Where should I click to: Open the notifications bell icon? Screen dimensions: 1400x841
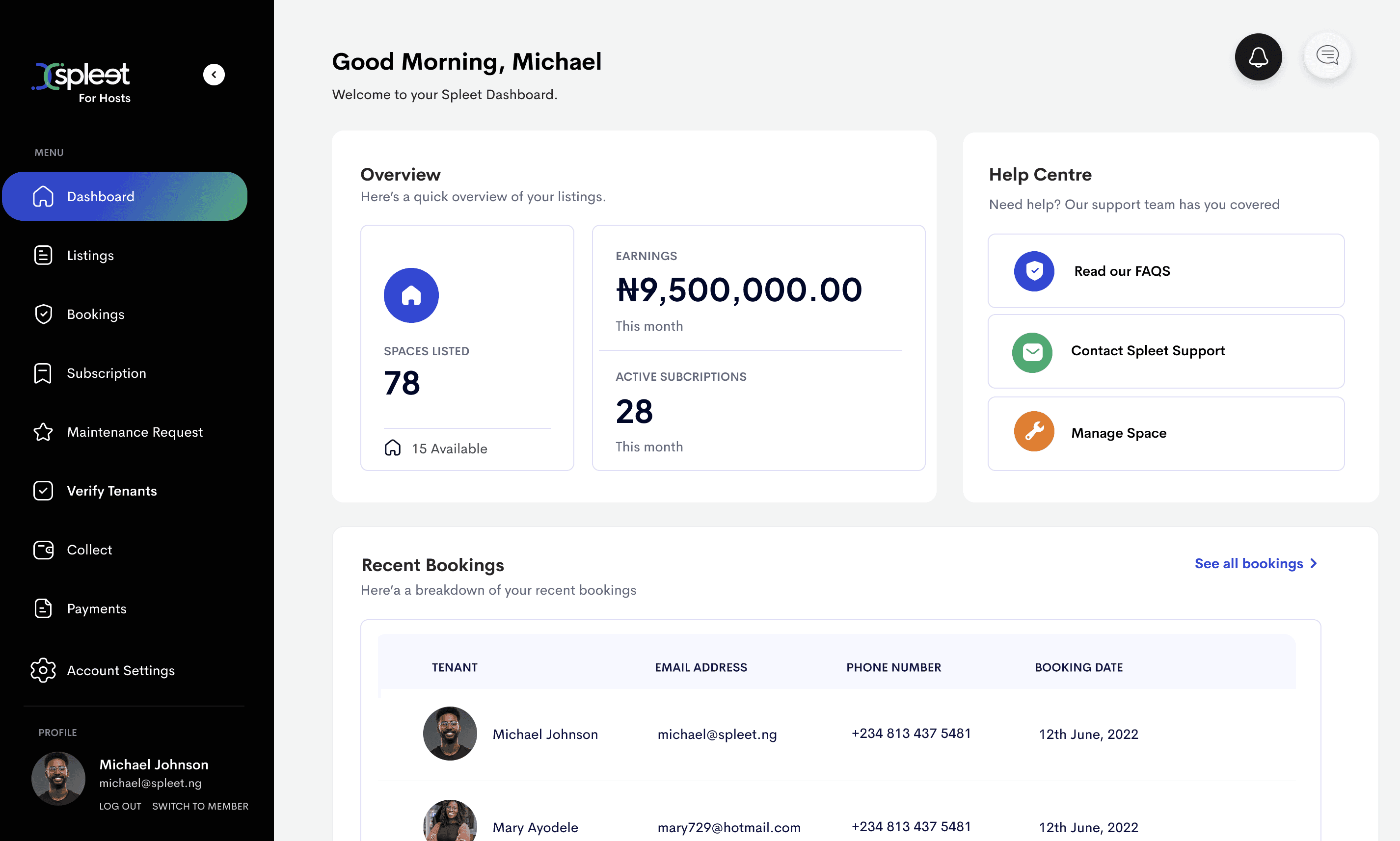pyautogui.click(x=1258, y=56)
